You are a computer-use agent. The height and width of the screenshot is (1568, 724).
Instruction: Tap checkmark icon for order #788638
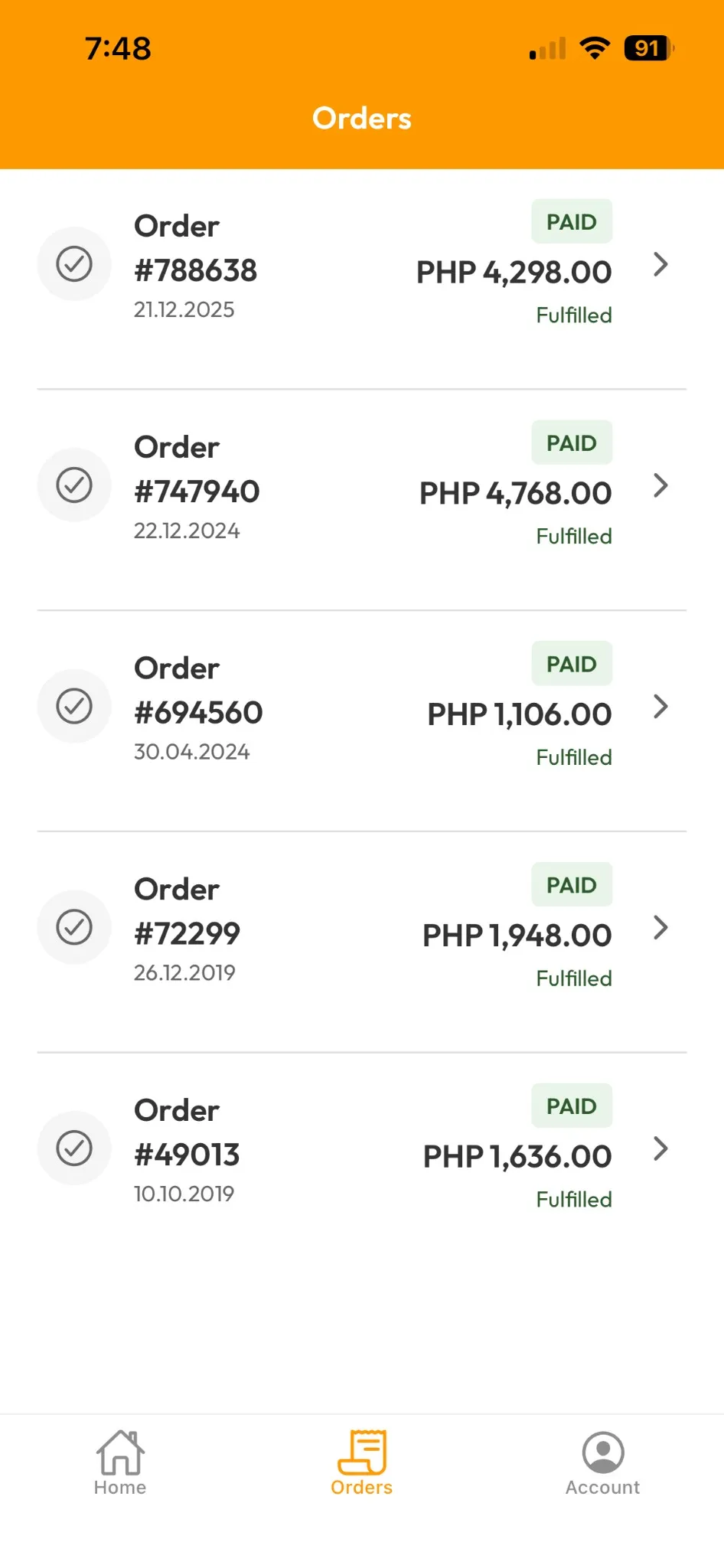coord(74,264)
